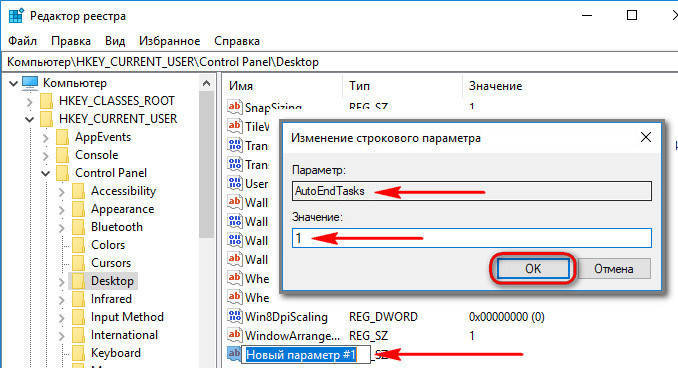This screenshot has width=678, height=368.
Task: Collapse the Control Panel node arrow
Action: point(46,173)
